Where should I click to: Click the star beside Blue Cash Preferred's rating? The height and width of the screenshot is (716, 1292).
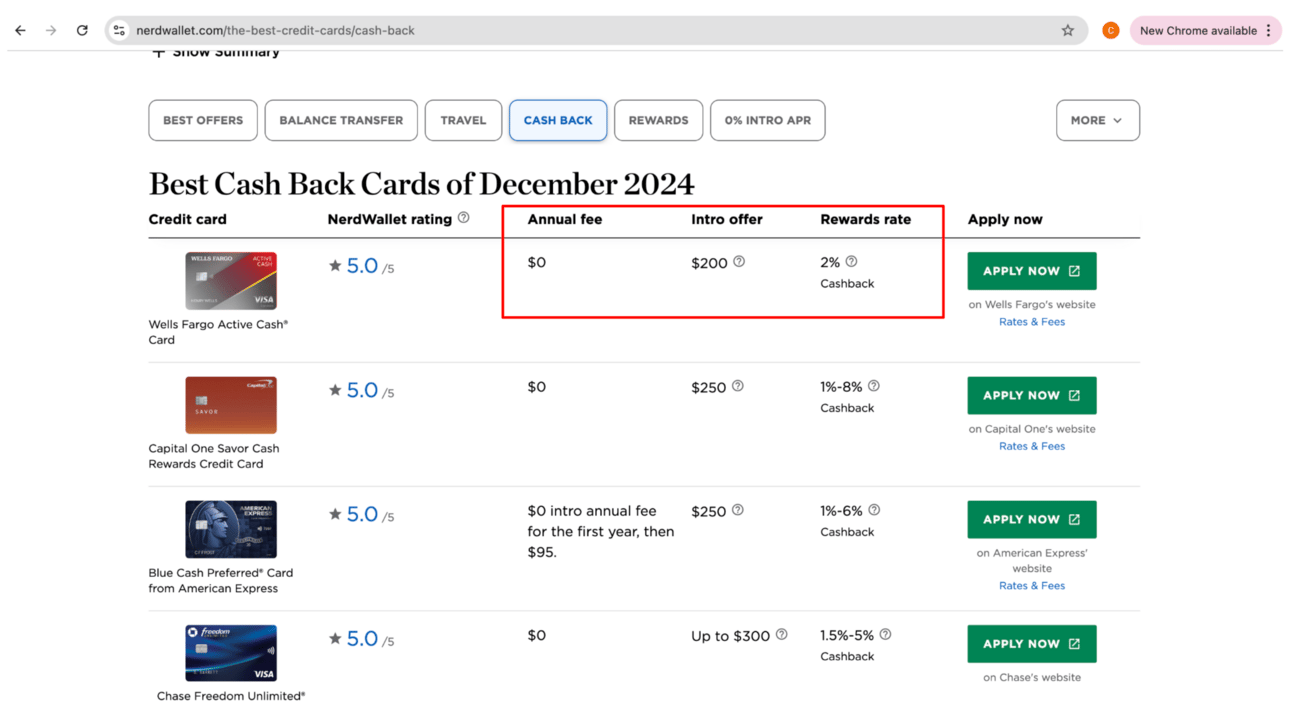point(335,514)
